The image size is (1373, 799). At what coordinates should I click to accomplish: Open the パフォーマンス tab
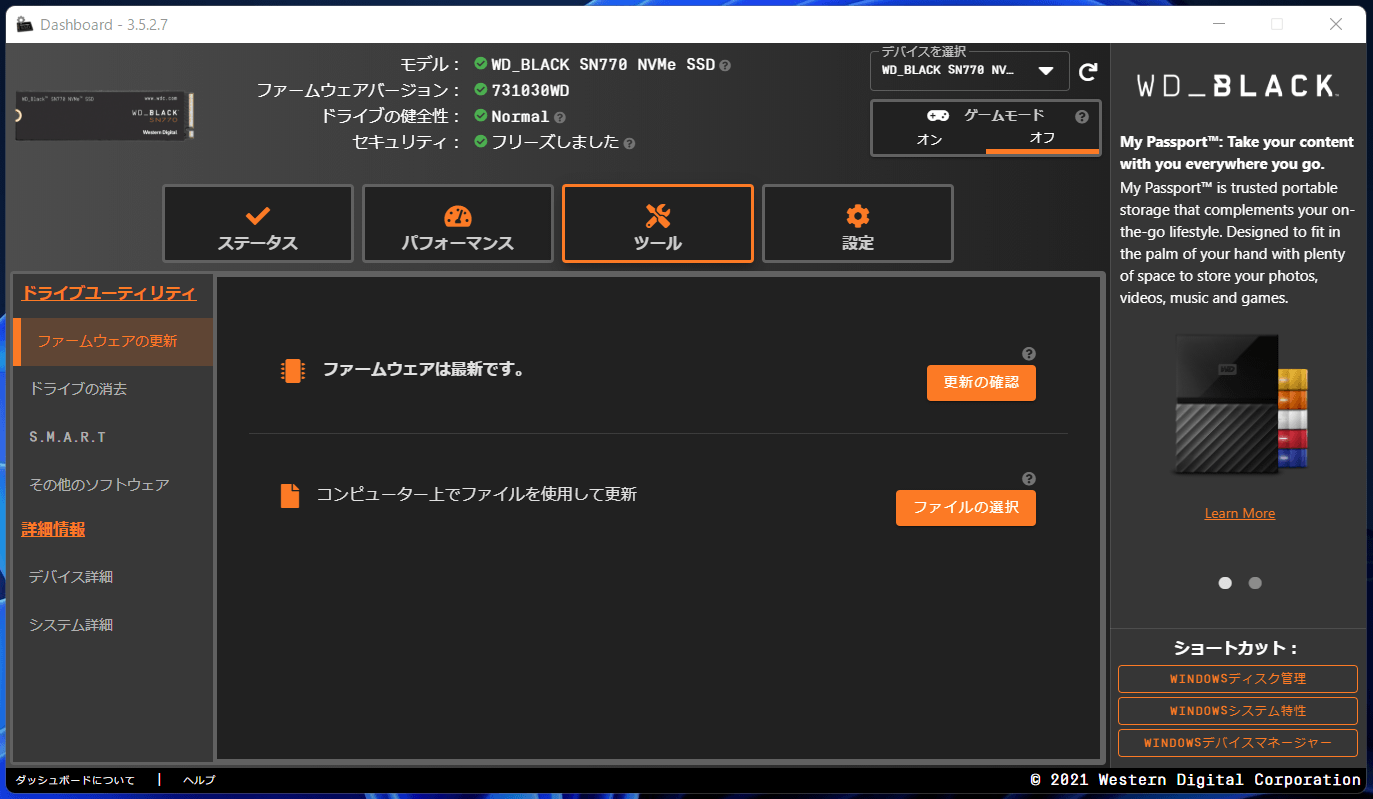pyautogui.click(x=458, y=224)
